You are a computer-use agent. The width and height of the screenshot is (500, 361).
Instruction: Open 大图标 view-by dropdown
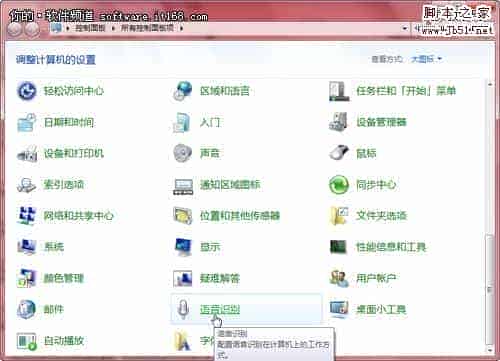click(426, 59)
